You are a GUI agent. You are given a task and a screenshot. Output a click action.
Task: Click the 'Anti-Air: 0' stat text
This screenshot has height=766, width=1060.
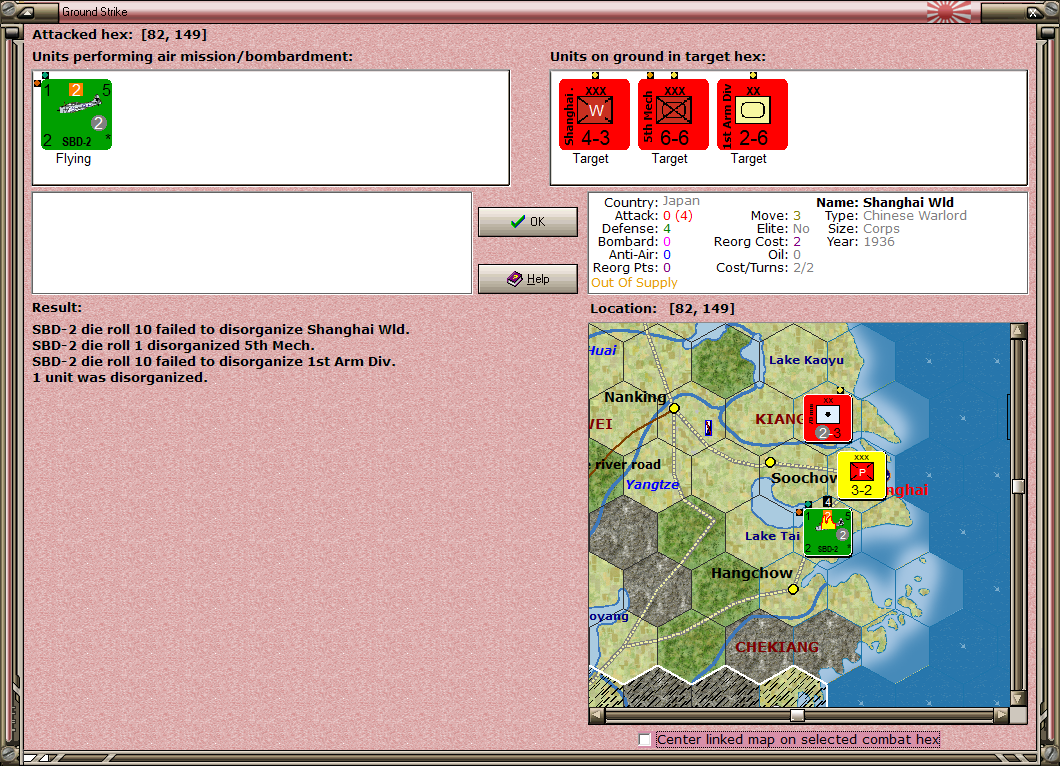[x=640, y=255]
